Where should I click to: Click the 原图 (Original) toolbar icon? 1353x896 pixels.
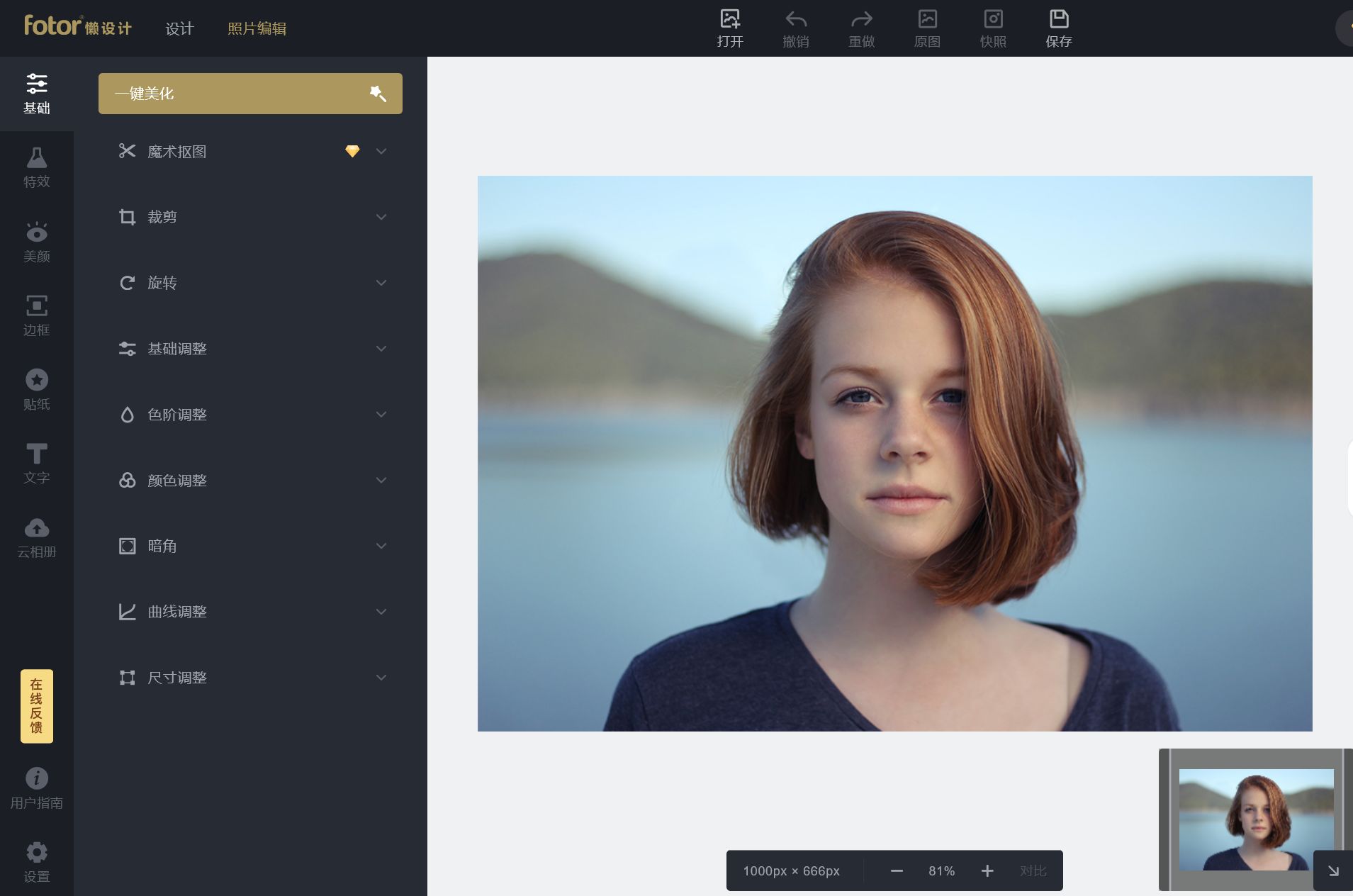927,28
